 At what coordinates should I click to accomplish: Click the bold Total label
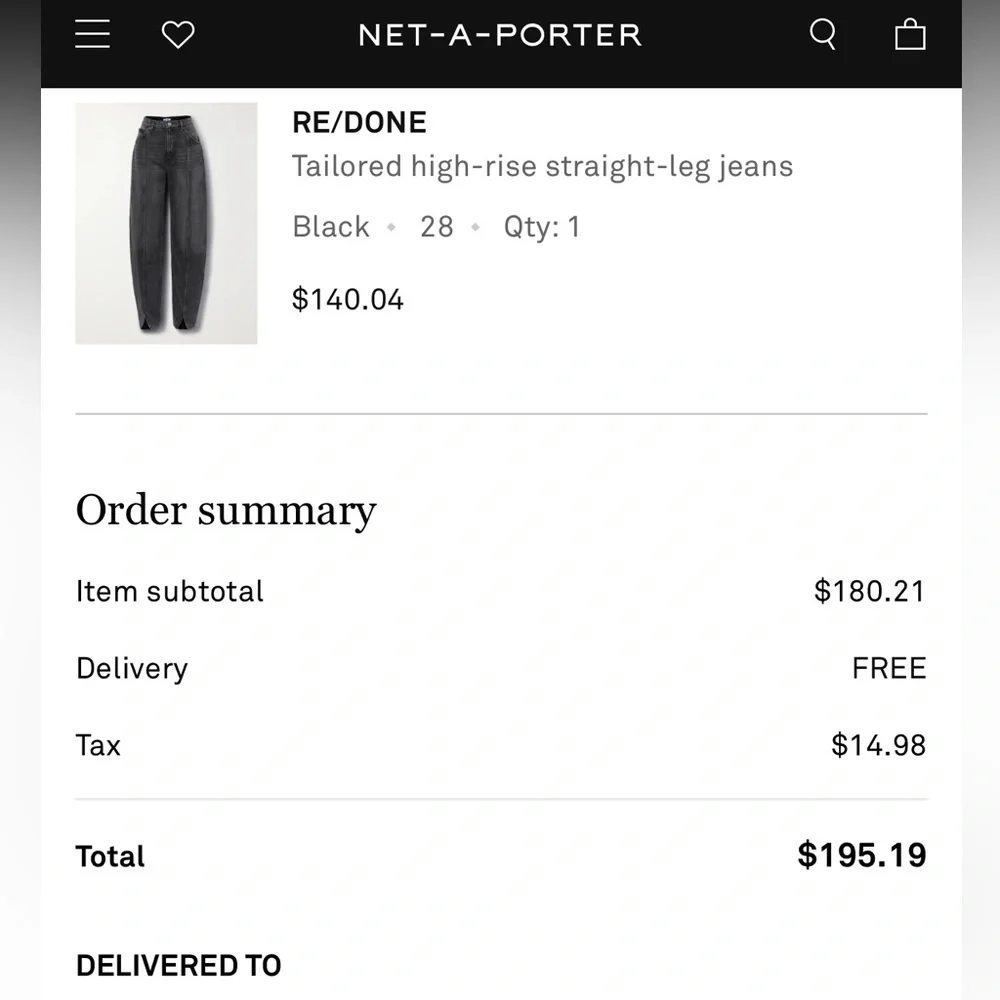[x=111, y=856]
